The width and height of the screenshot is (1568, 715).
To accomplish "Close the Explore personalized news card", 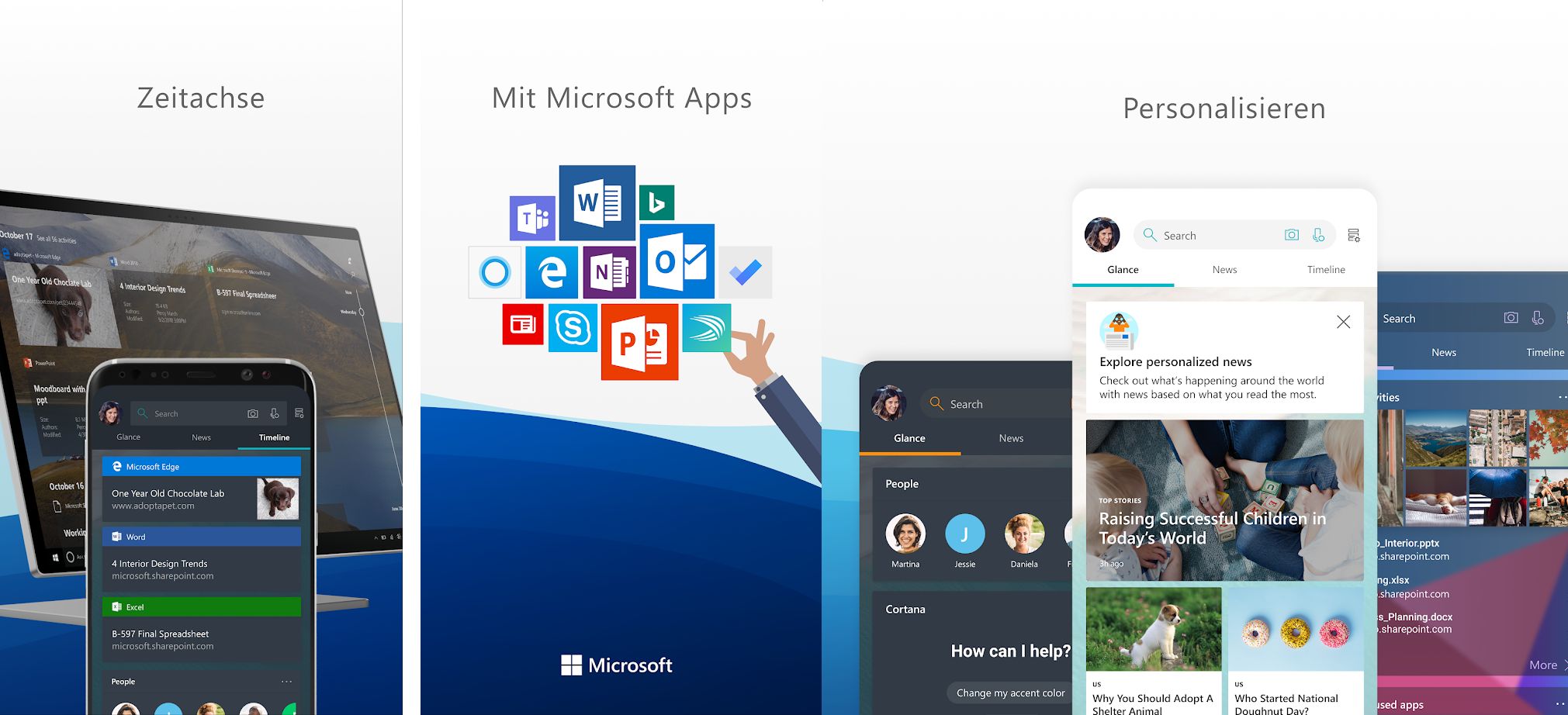I will click(x=1344, y=322).
